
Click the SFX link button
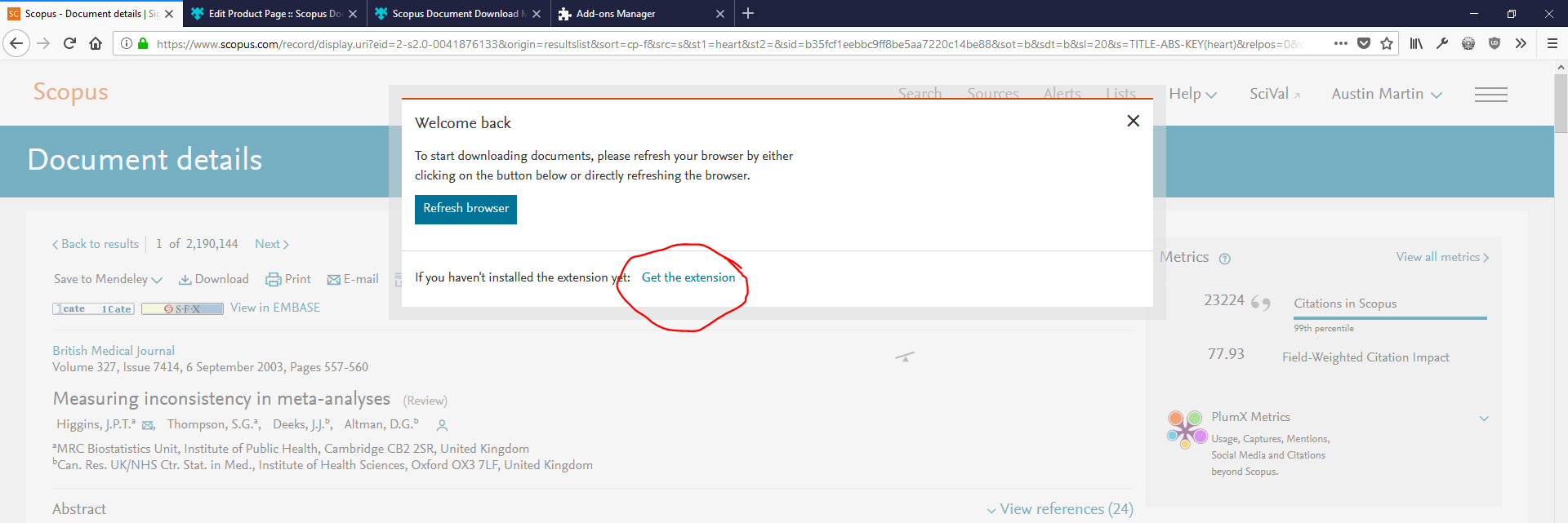pyautogui.click(x=182, y=308)
